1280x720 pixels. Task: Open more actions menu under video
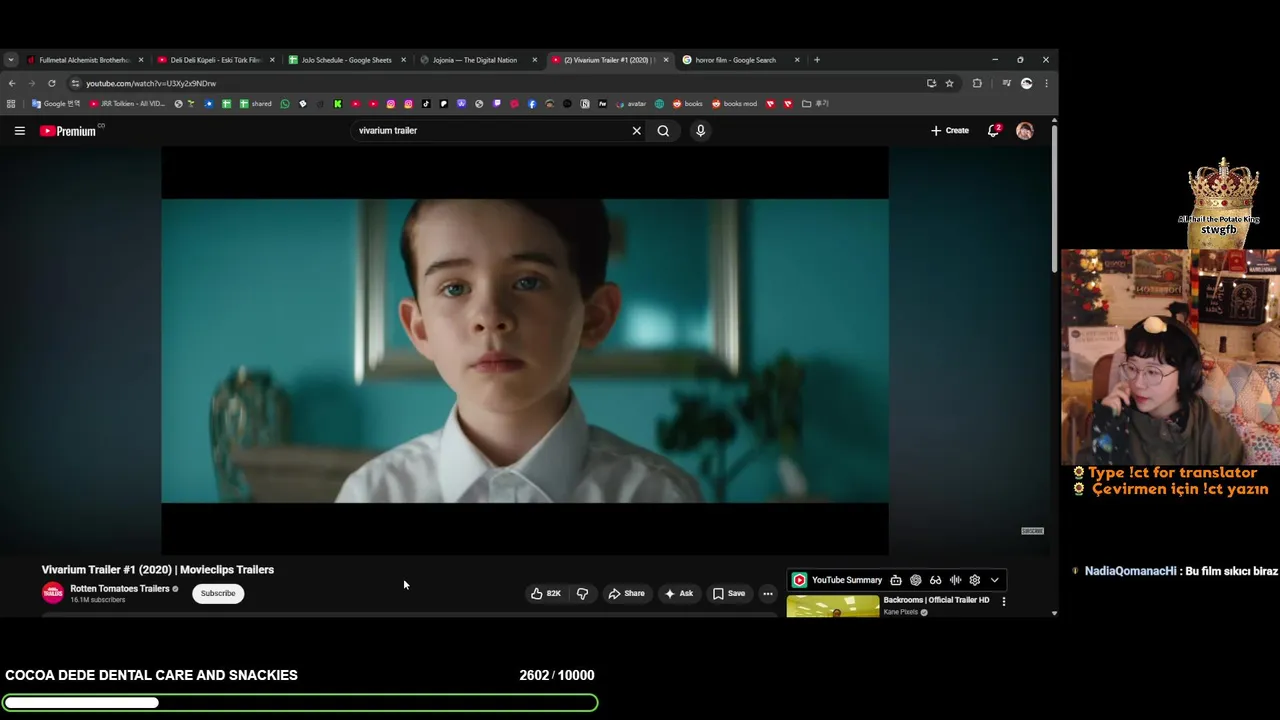(x=768, y=593)
